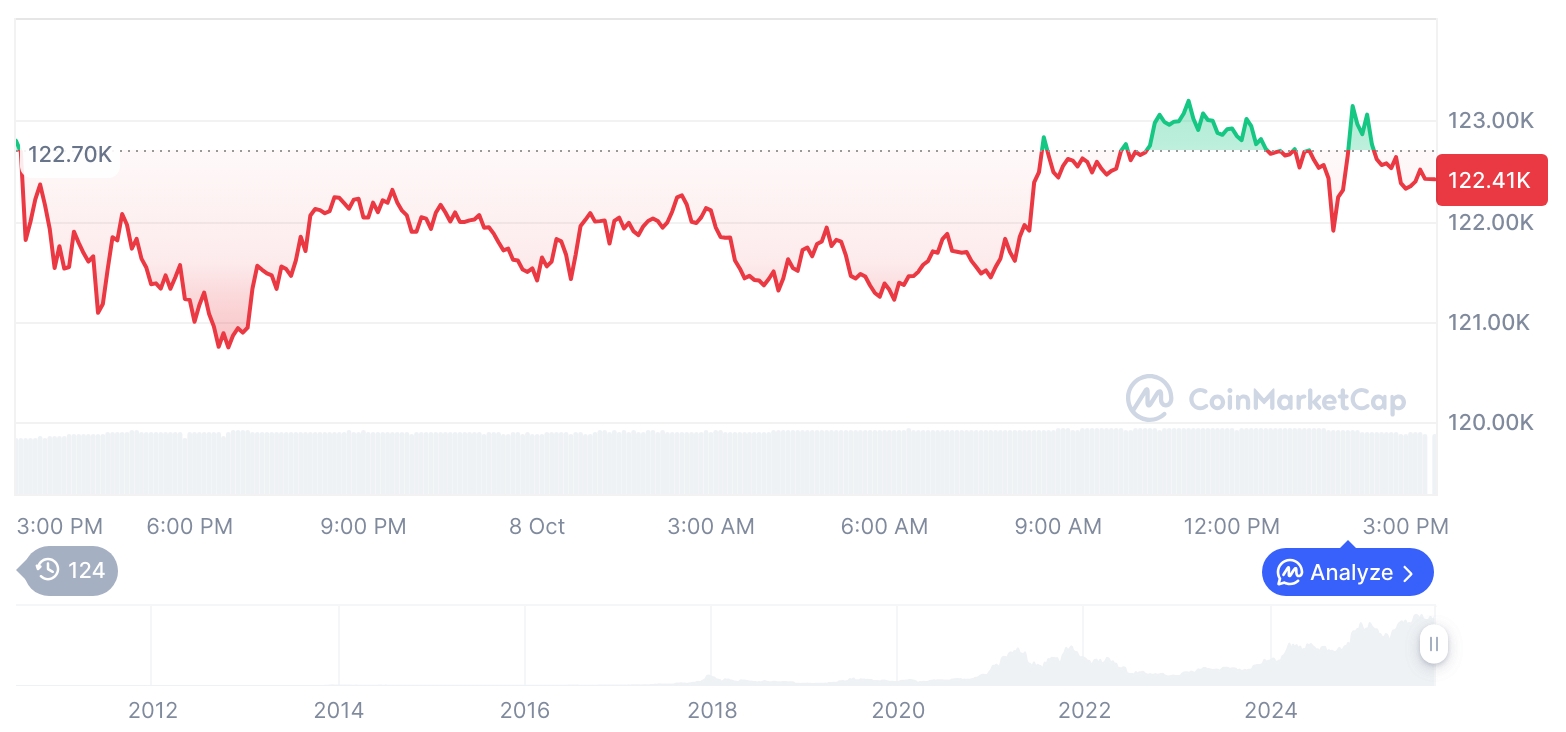1566x732 pixels.
Task: Jump to 2022 in the overview timeline
Action: click(1085, 711)
